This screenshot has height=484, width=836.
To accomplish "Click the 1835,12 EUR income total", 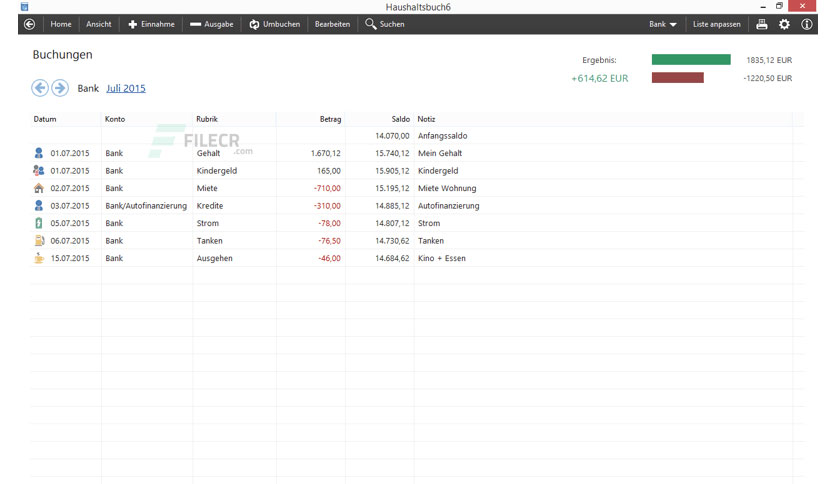I will pos(769,60).
